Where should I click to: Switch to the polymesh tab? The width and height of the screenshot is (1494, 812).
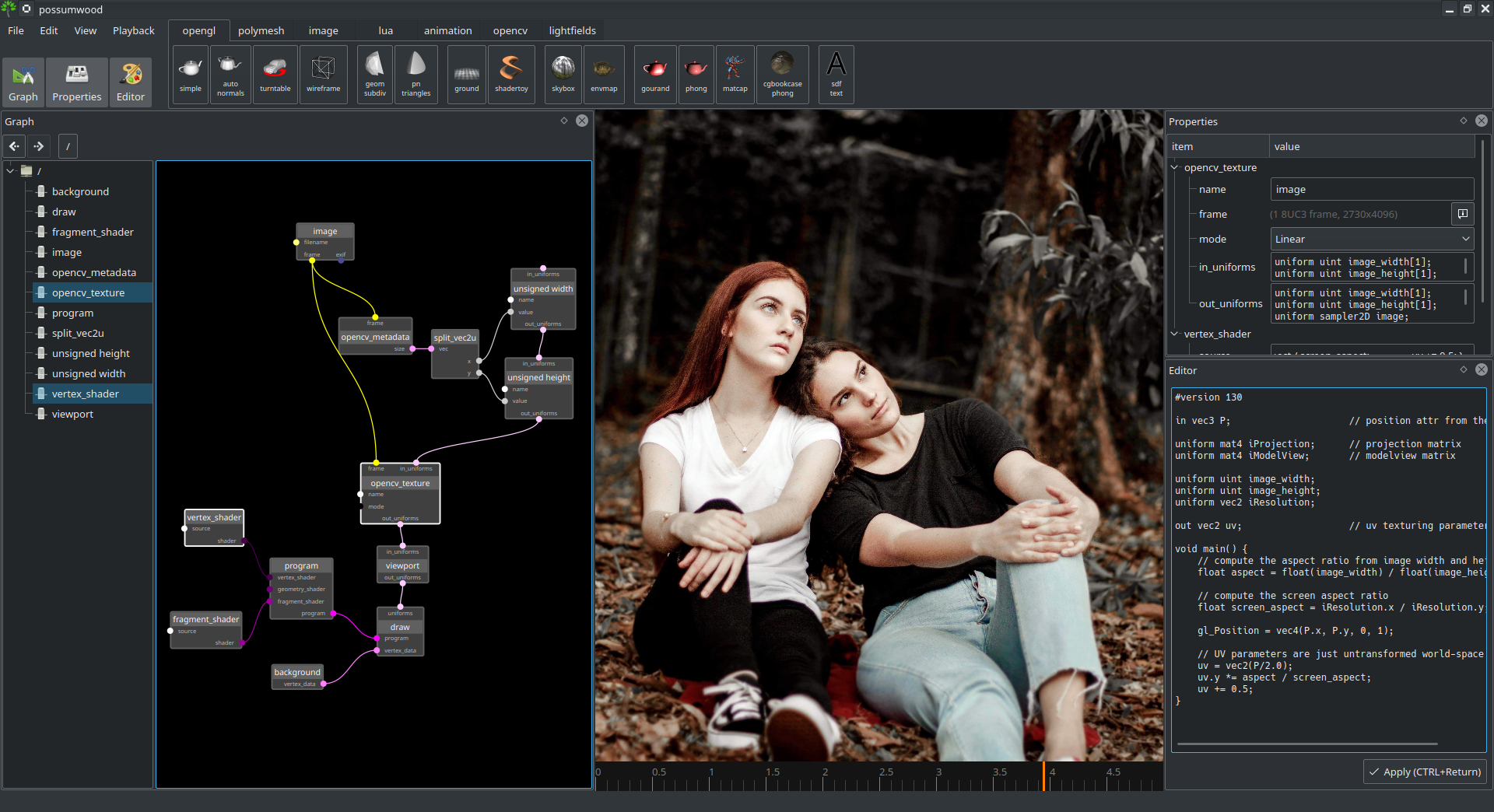pos(261,30)
